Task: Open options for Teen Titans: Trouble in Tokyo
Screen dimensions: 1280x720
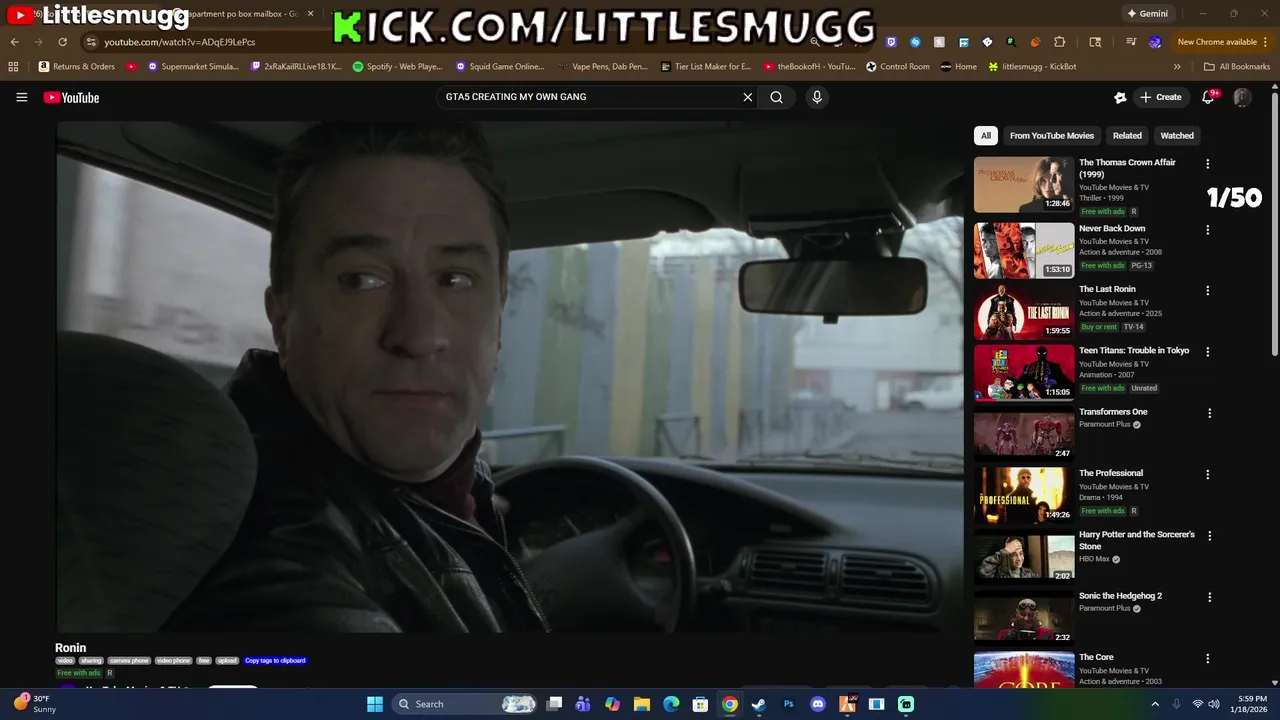Action: tap(1207, 352)
